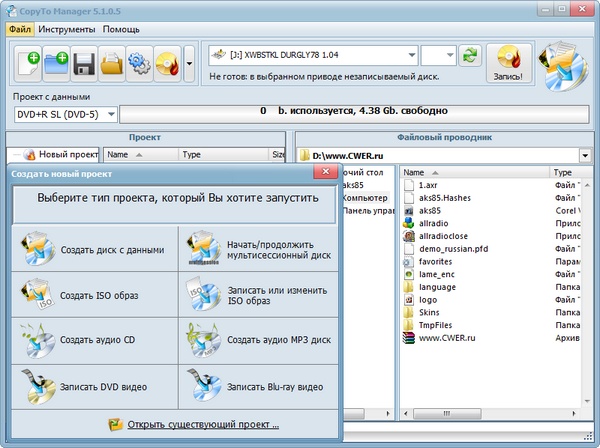Open the Файл menu

coord(21,30)
